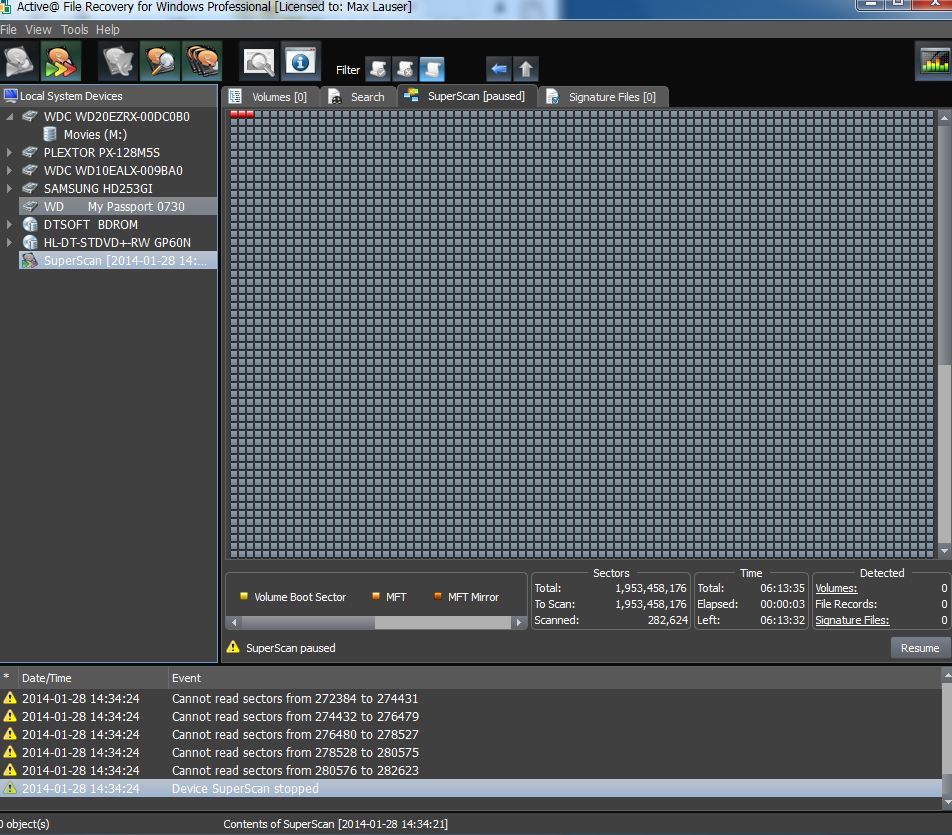Expand the PLEXTOR PX-128M5S device node

click(10, 153)
